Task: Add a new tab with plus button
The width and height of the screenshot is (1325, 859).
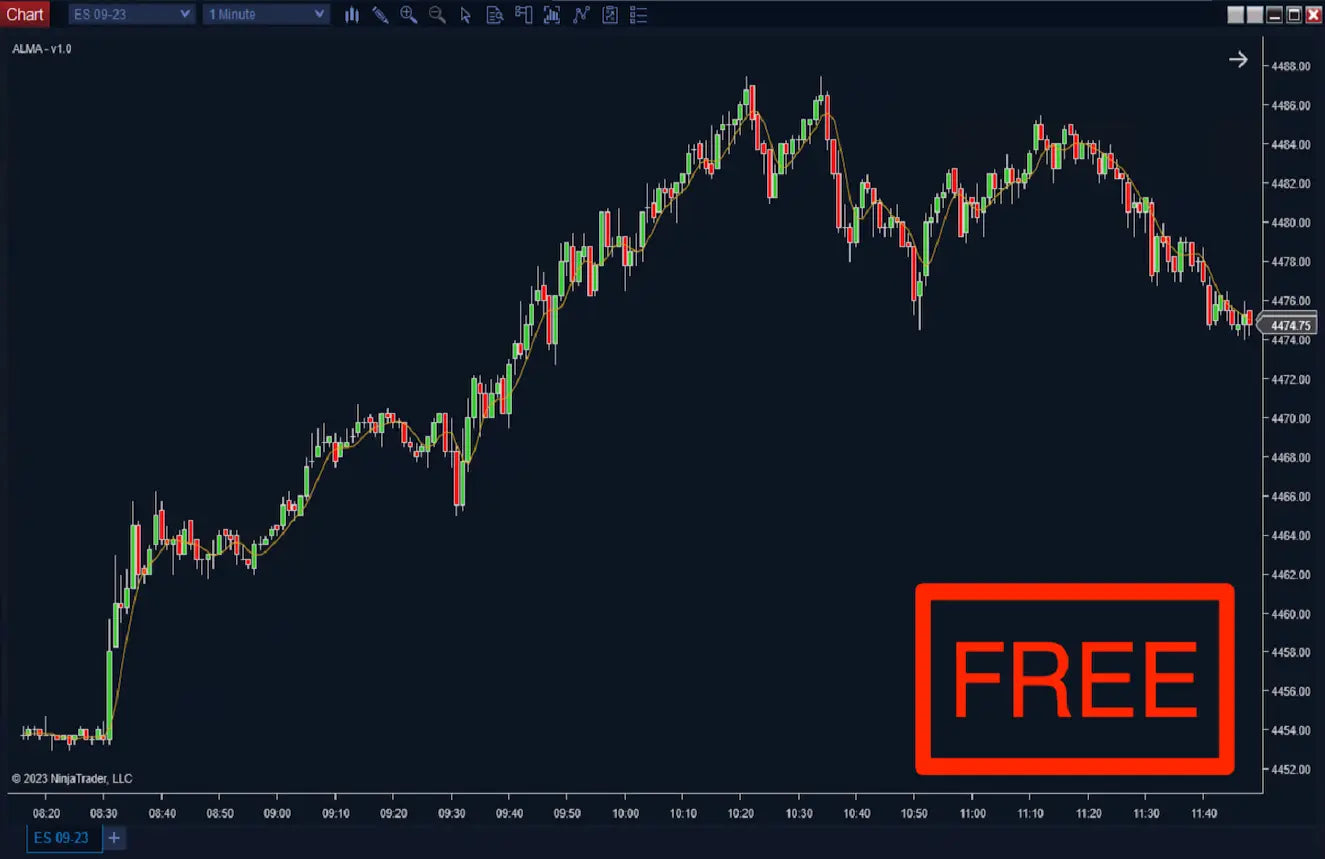Action: click(114, 838)
